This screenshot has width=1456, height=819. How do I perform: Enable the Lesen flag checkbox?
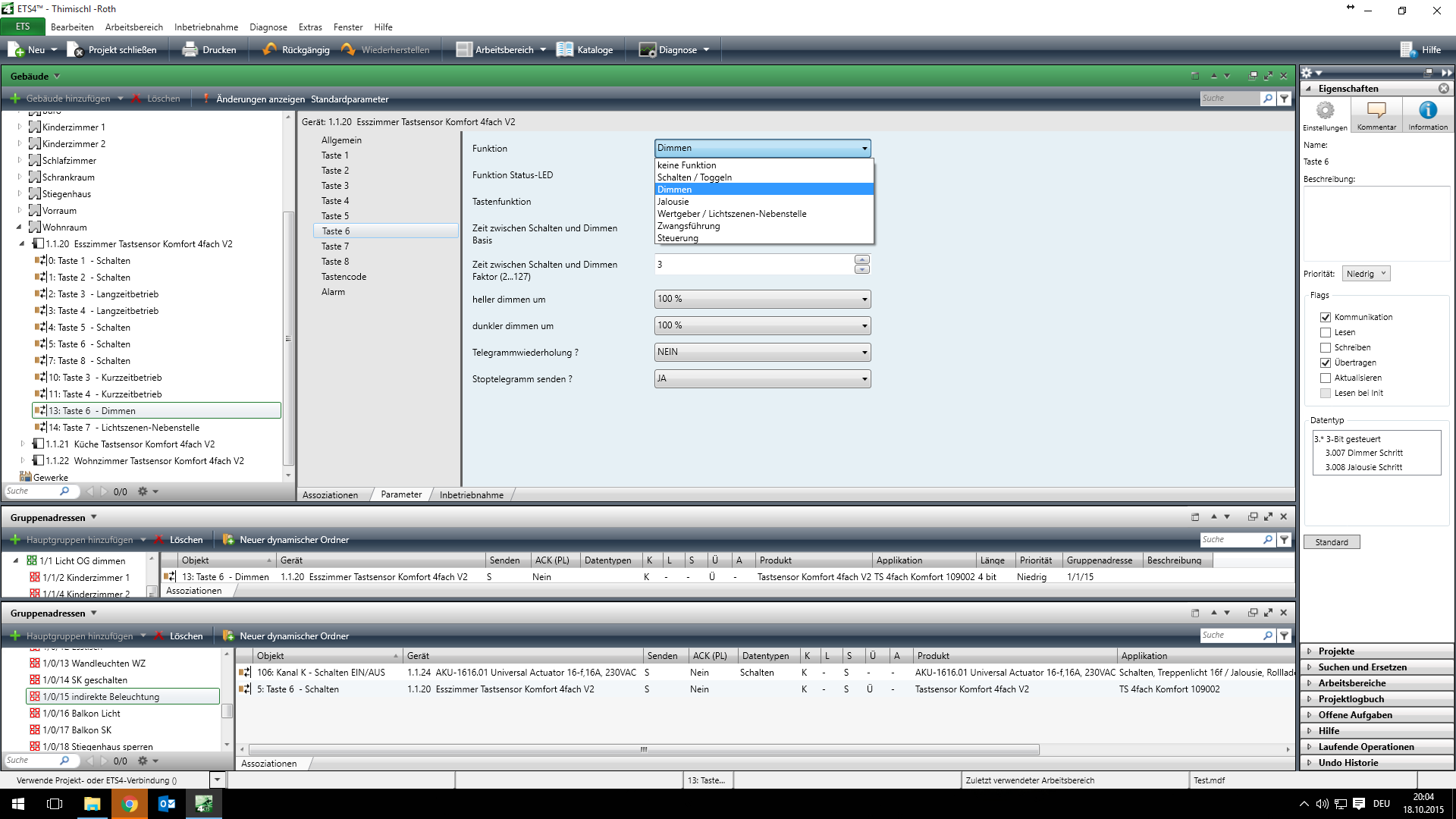point(1326,332)
